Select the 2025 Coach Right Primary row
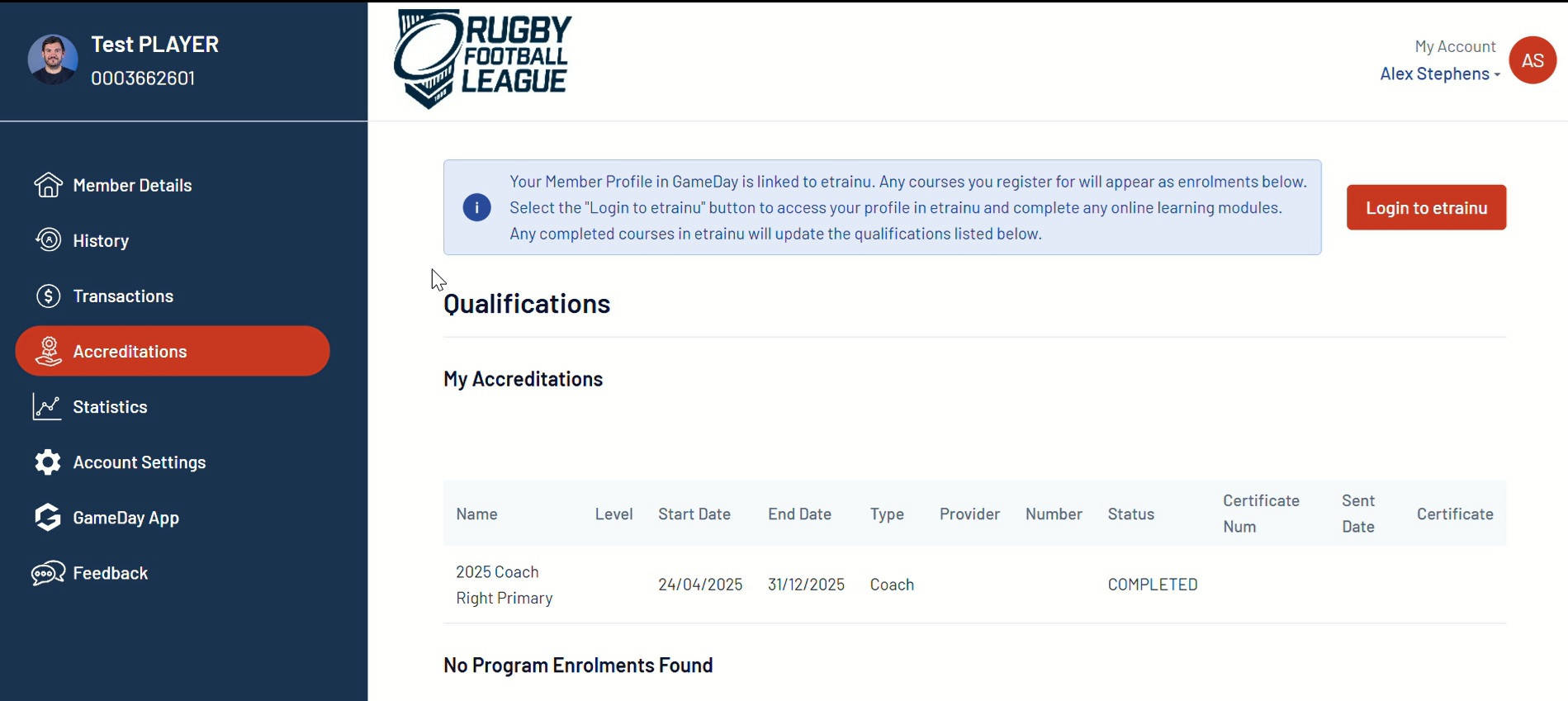This screenshot has height=701, width=1568. tap(974, 585)
